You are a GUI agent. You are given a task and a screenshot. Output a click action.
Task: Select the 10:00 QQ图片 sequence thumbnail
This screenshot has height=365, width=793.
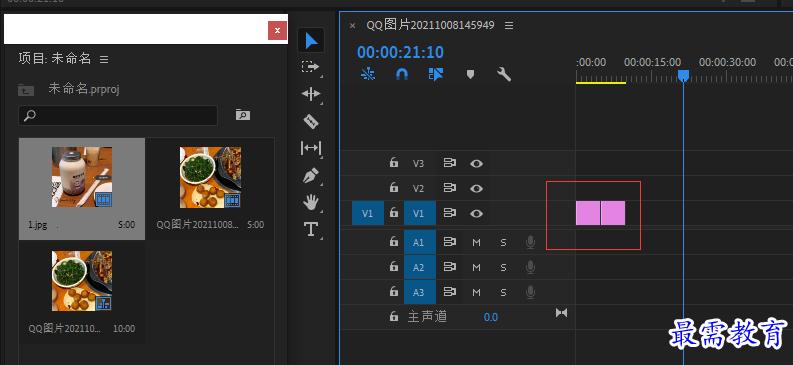coord(82,281)
